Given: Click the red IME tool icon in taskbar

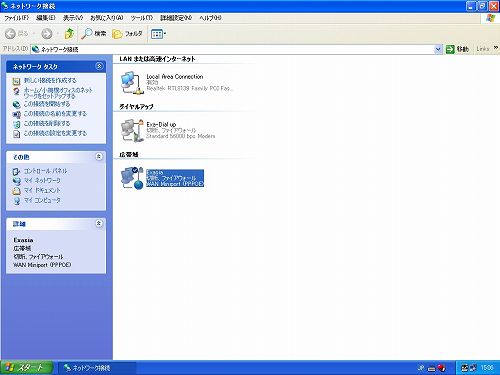Looking at the screenshot, I should pos(441,368).
